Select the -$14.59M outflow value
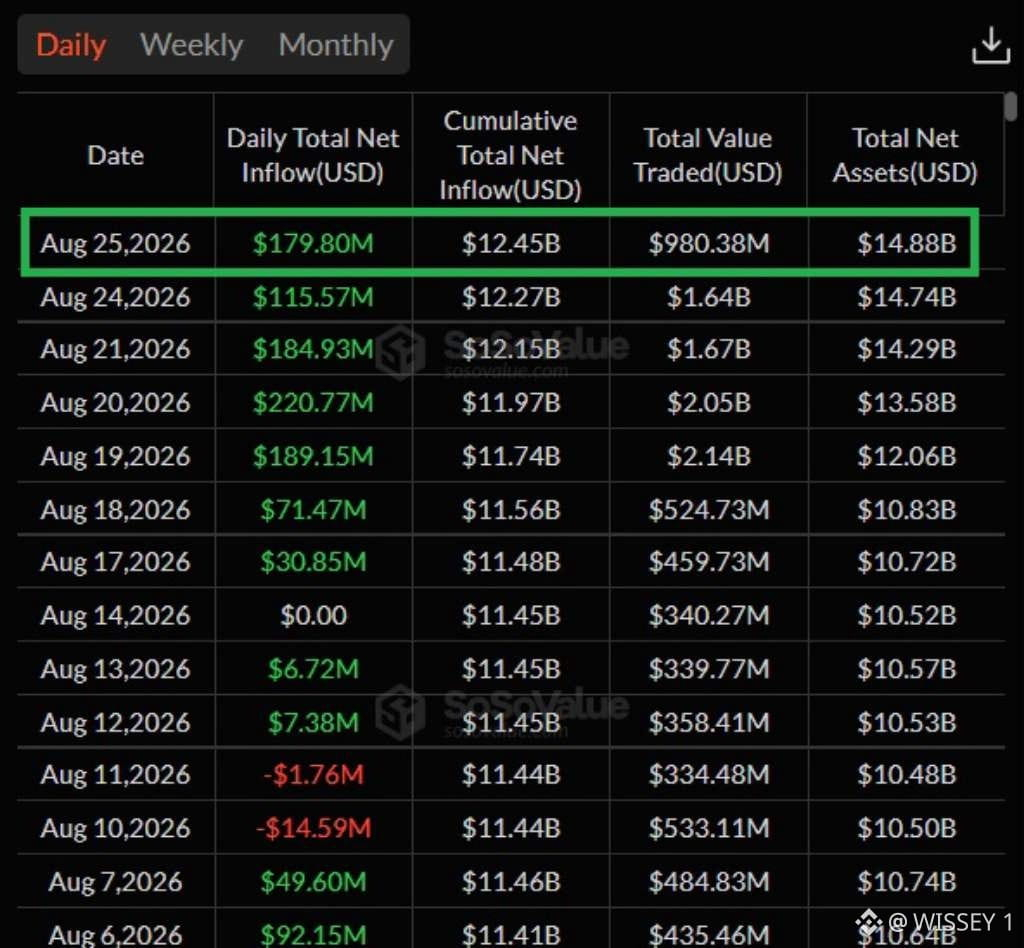This screenshot has height=948, width=1024. point(313,829)
